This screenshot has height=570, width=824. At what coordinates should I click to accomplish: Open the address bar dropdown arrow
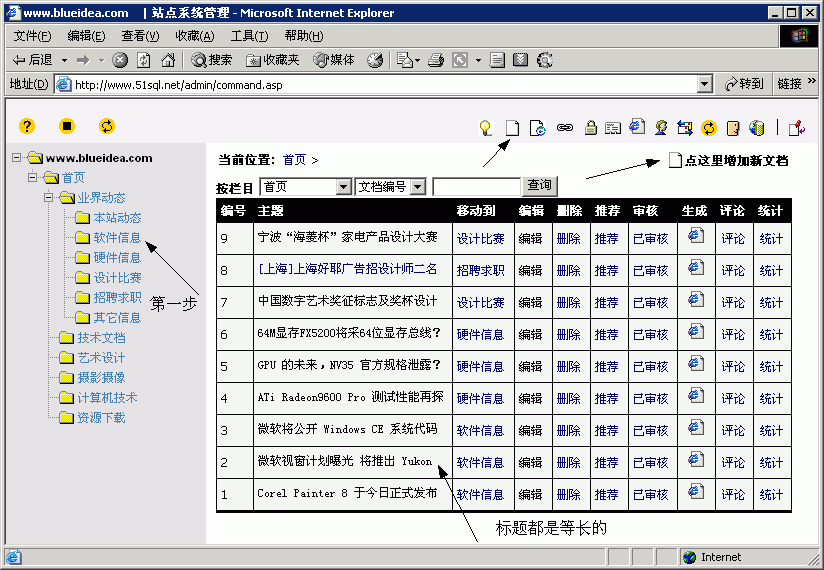(x=704, y=84)
